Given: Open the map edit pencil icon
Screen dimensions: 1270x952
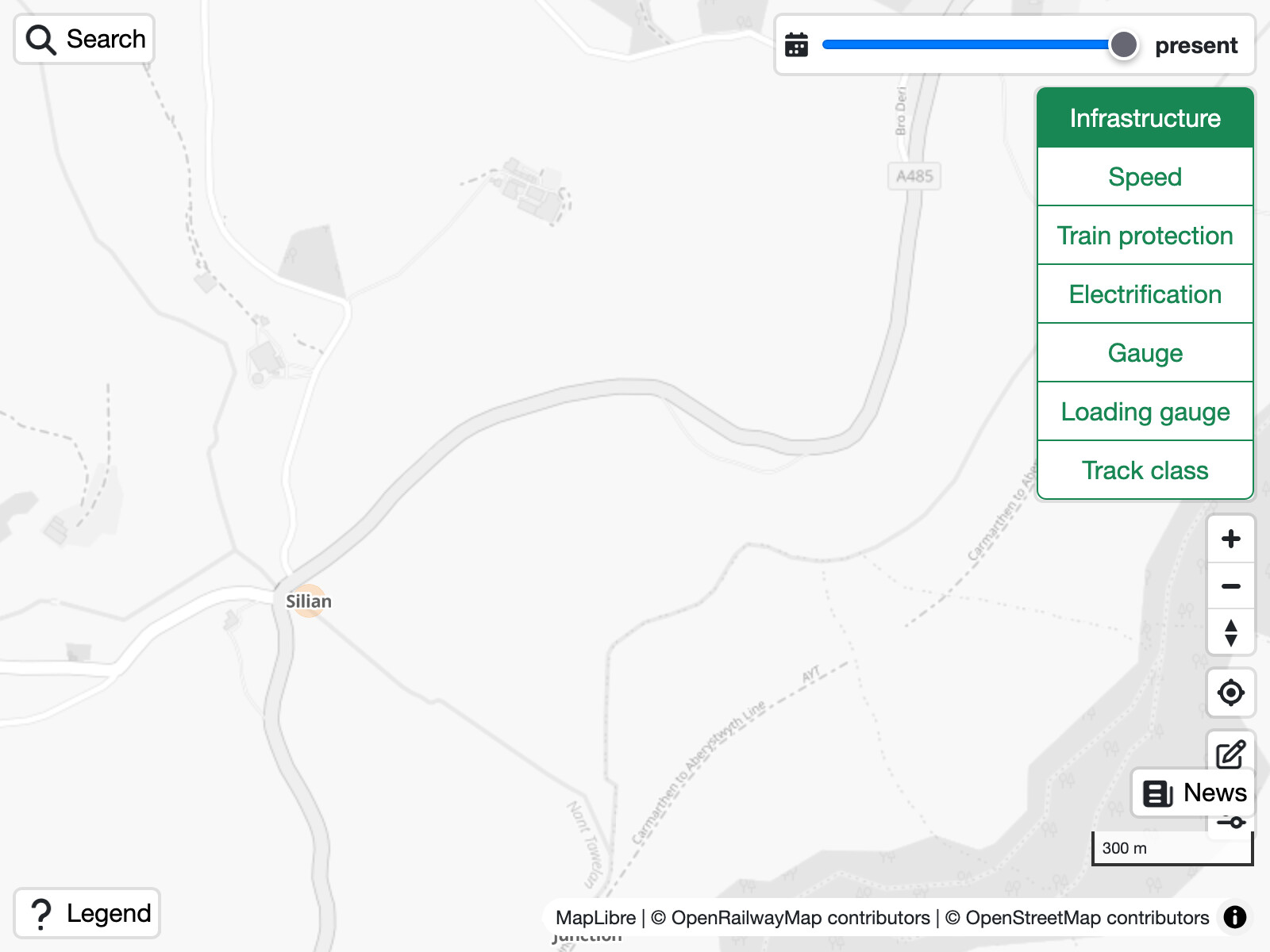Looking at the screenshot, I should tap(1231, 753).
